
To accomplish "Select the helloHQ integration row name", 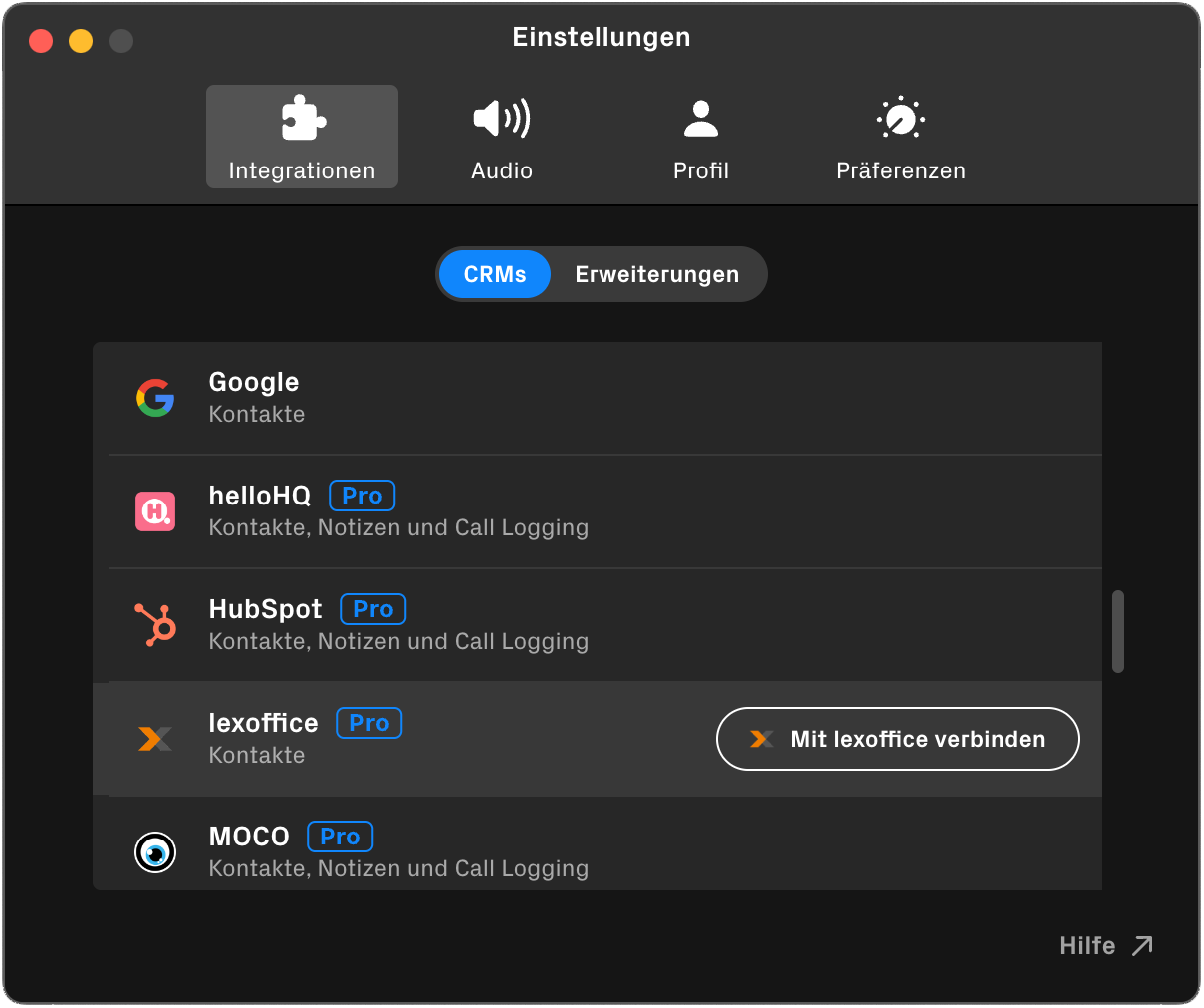I will point(259,496).
